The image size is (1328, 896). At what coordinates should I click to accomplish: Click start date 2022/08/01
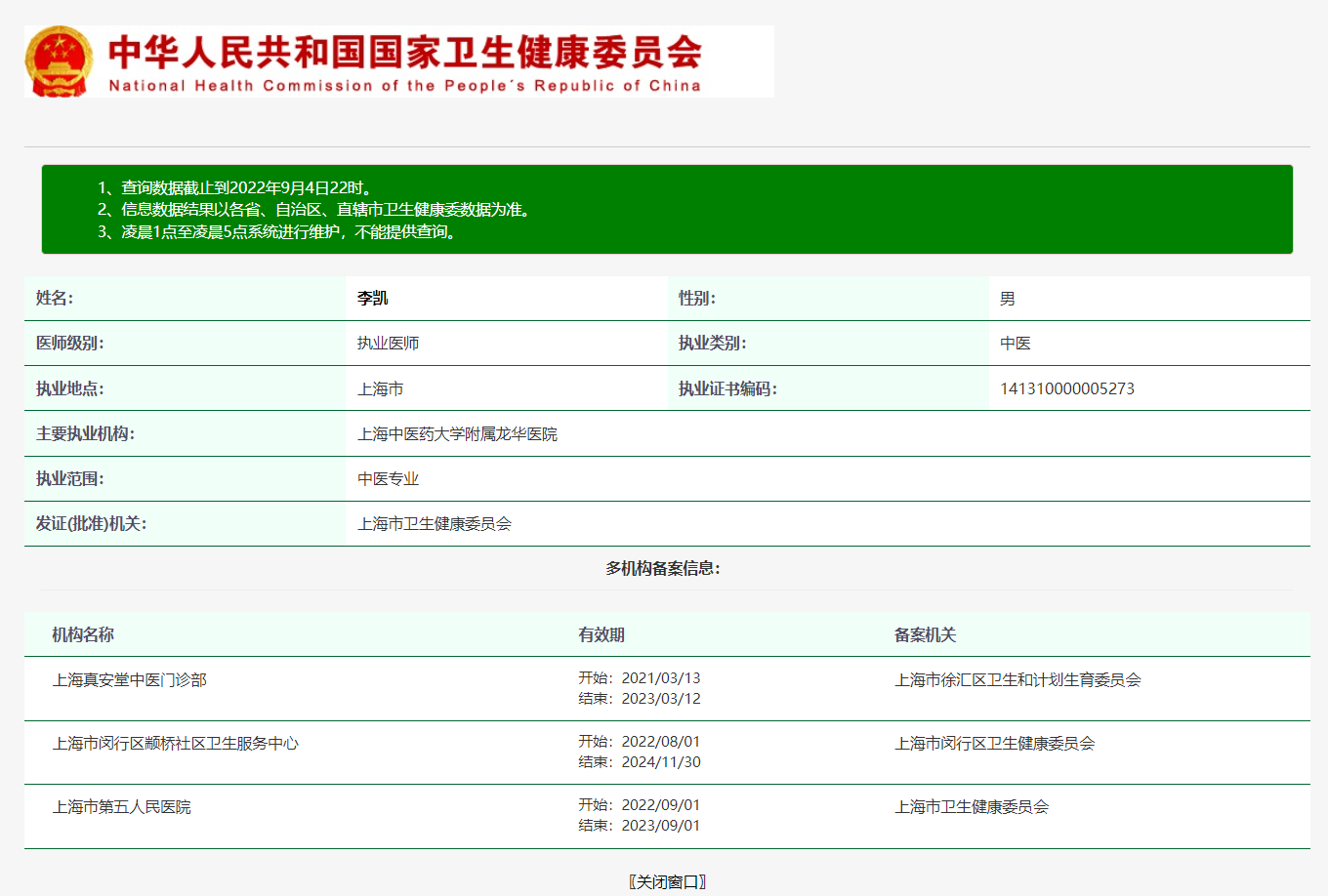point(661,742)
